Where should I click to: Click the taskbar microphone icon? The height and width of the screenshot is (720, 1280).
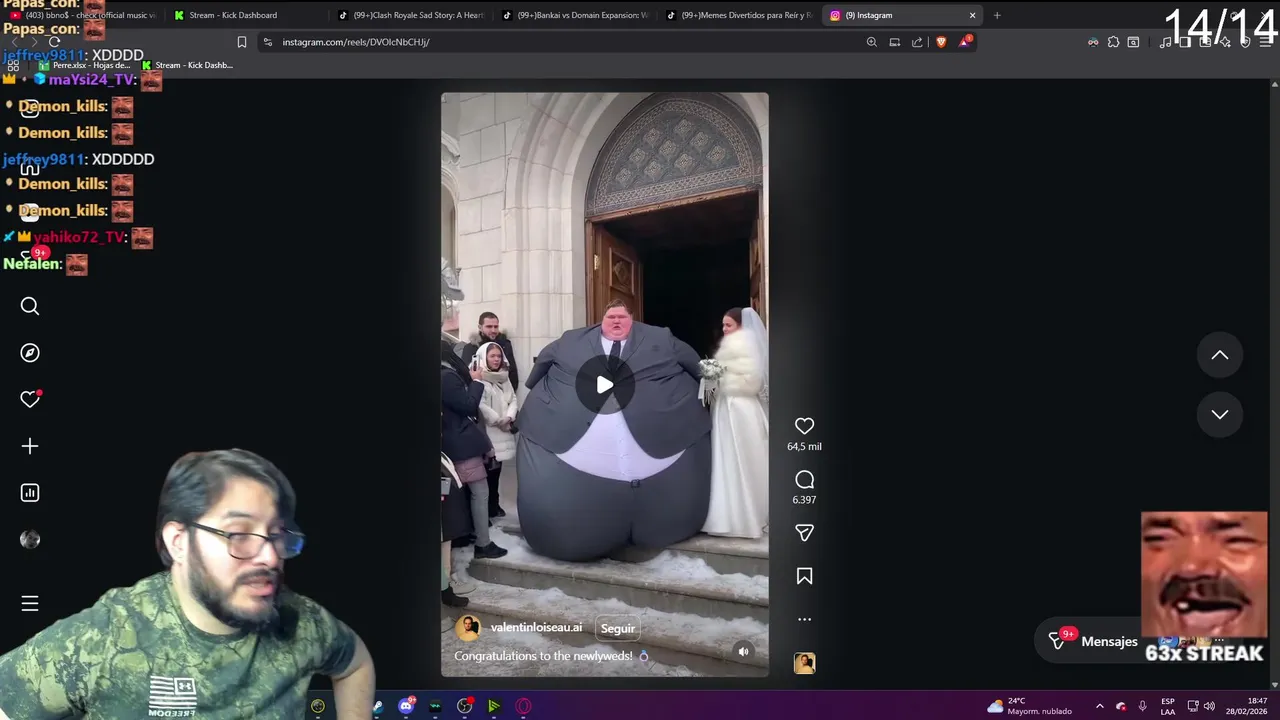coord(1143,706)
